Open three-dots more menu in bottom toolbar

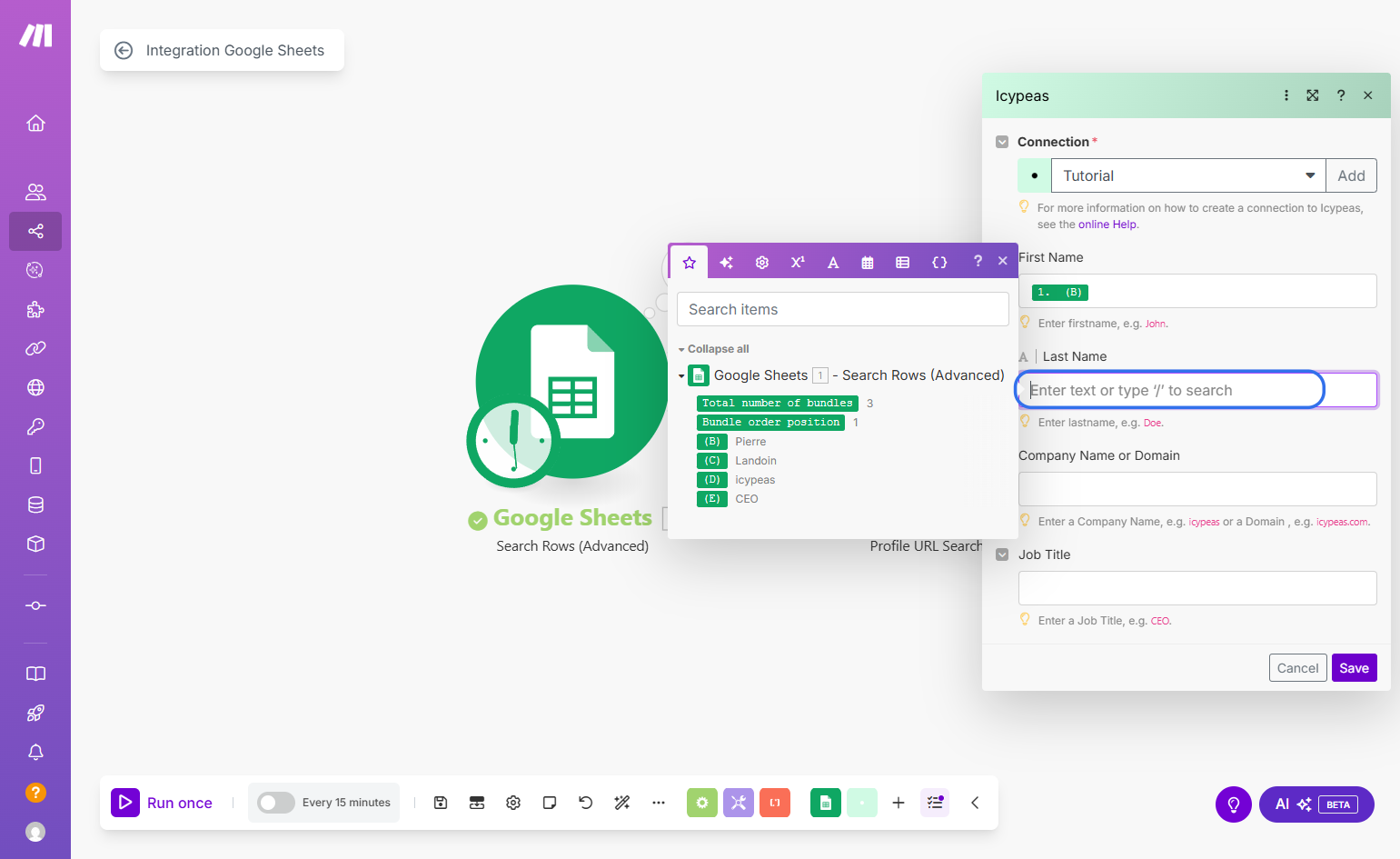(x=659, y=803)
